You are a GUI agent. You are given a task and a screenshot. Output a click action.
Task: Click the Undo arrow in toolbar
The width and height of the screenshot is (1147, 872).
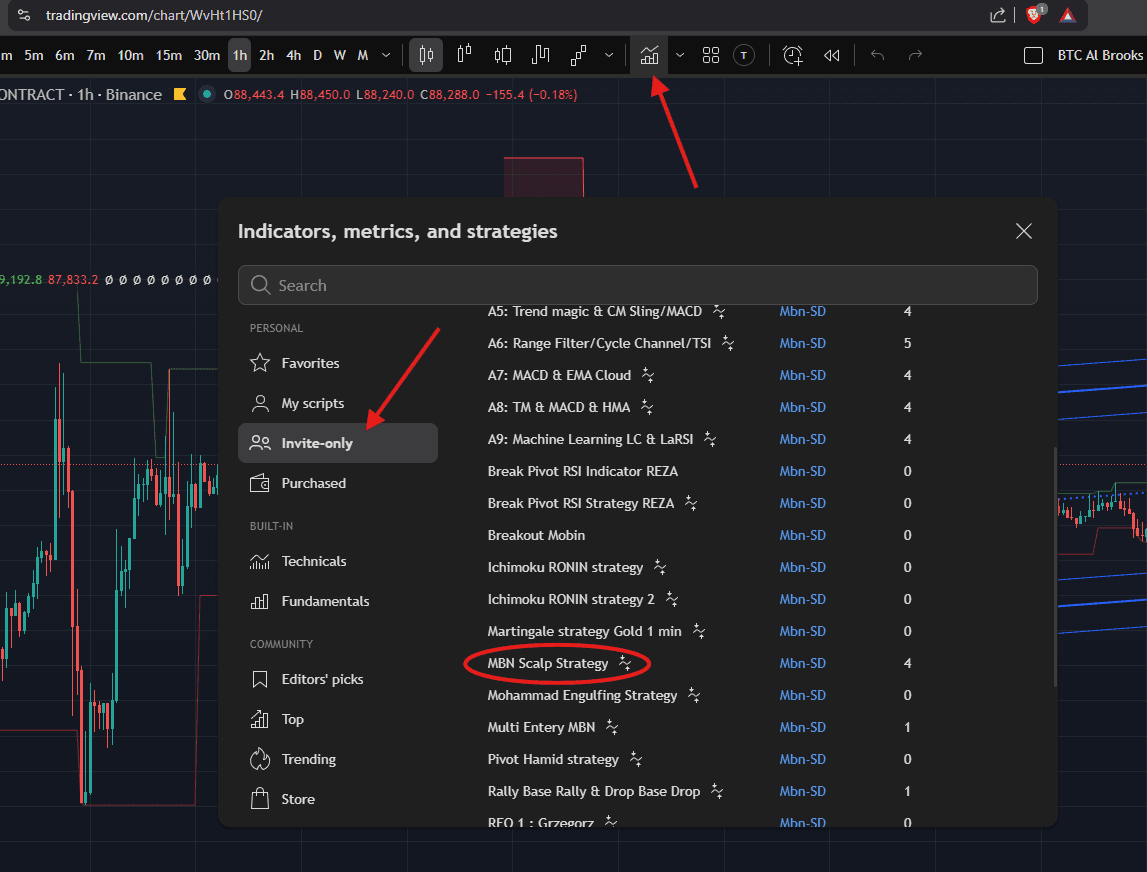pyautogui.click(x=878, y=55)
